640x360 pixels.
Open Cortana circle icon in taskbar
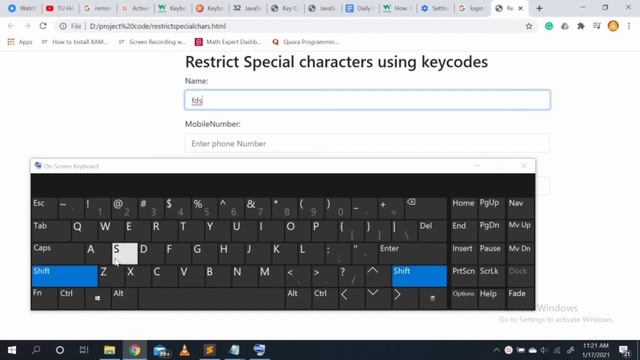(x=60, y=350)
